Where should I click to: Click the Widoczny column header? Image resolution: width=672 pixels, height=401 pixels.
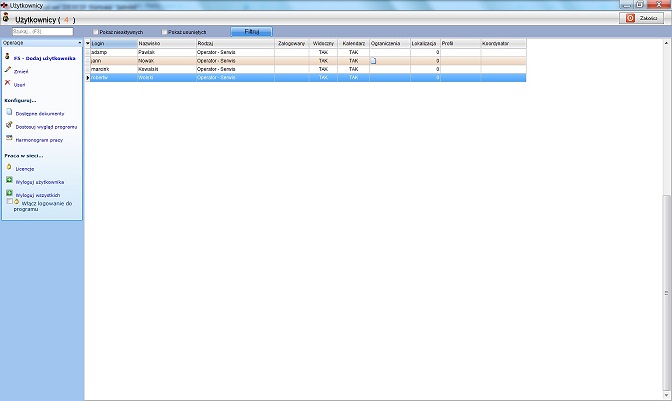tap(323, 43)
